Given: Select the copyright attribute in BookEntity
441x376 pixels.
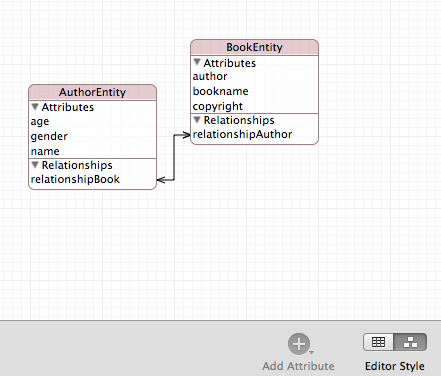Looking at the screenshot, I should pos(218,107).
